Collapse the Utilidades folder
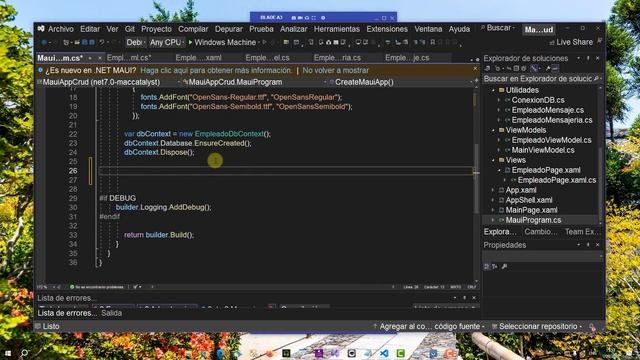The height and width of the screenshot is (360, 640). pos(493,90)
